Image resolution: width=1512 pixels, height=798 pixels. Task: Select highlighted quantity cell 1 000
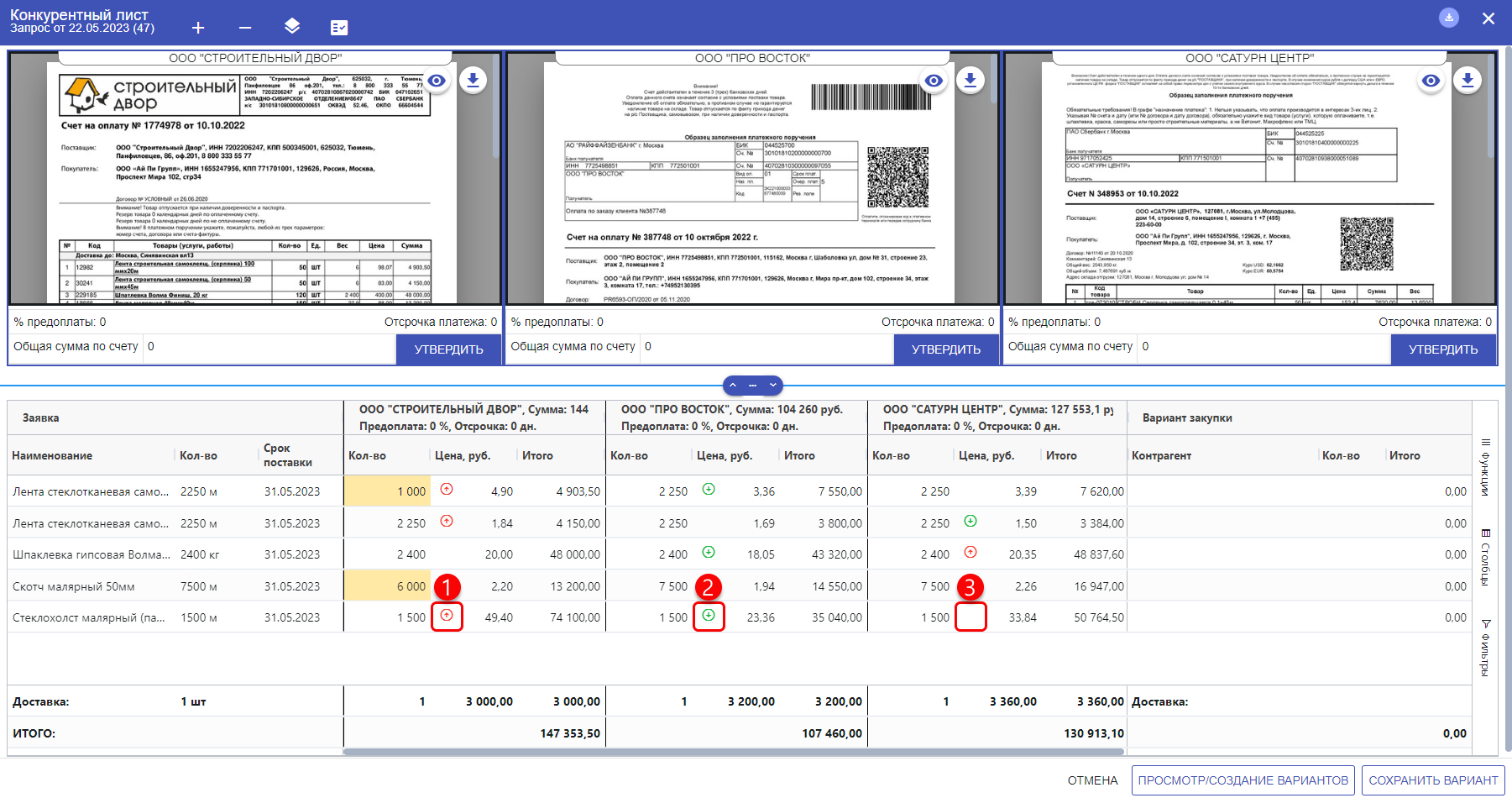(387, 491)
